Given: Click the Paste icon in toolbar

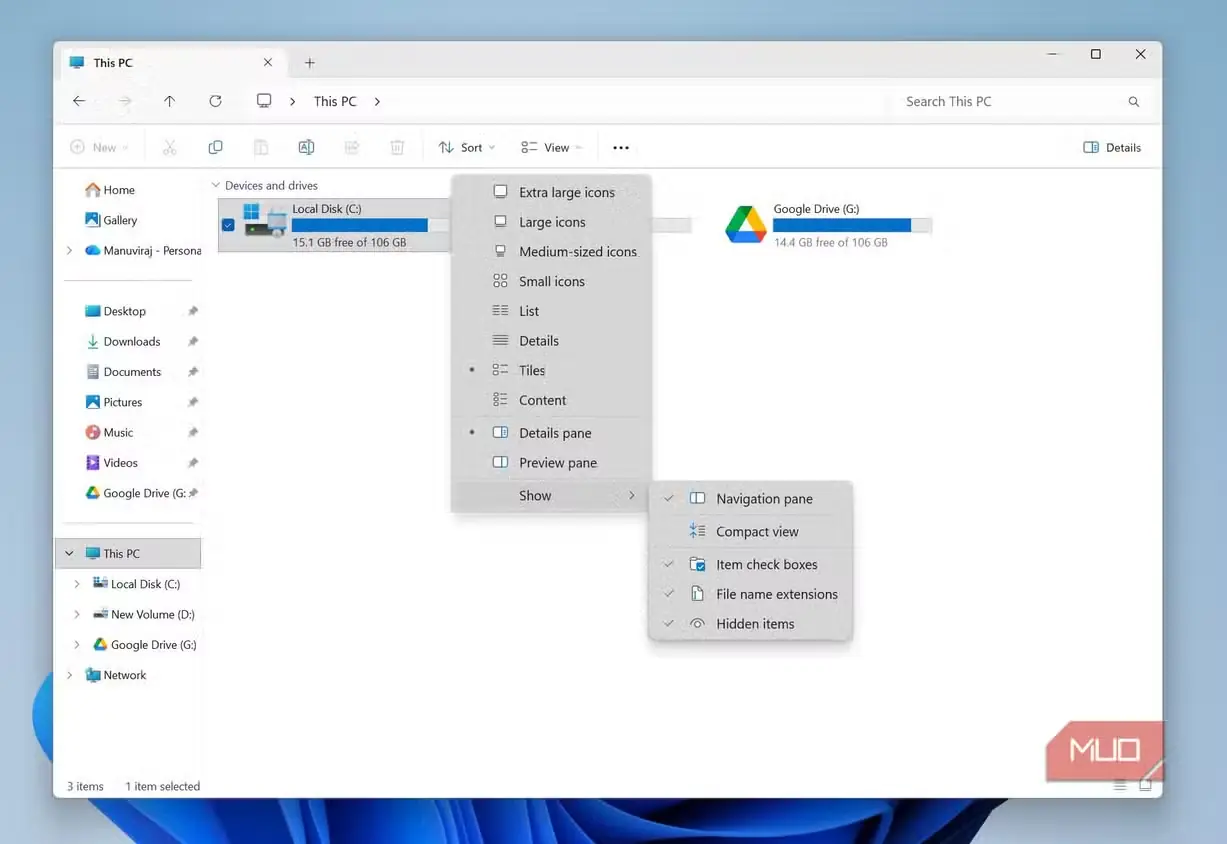Looking at the screenshot, I should (260, 147).
